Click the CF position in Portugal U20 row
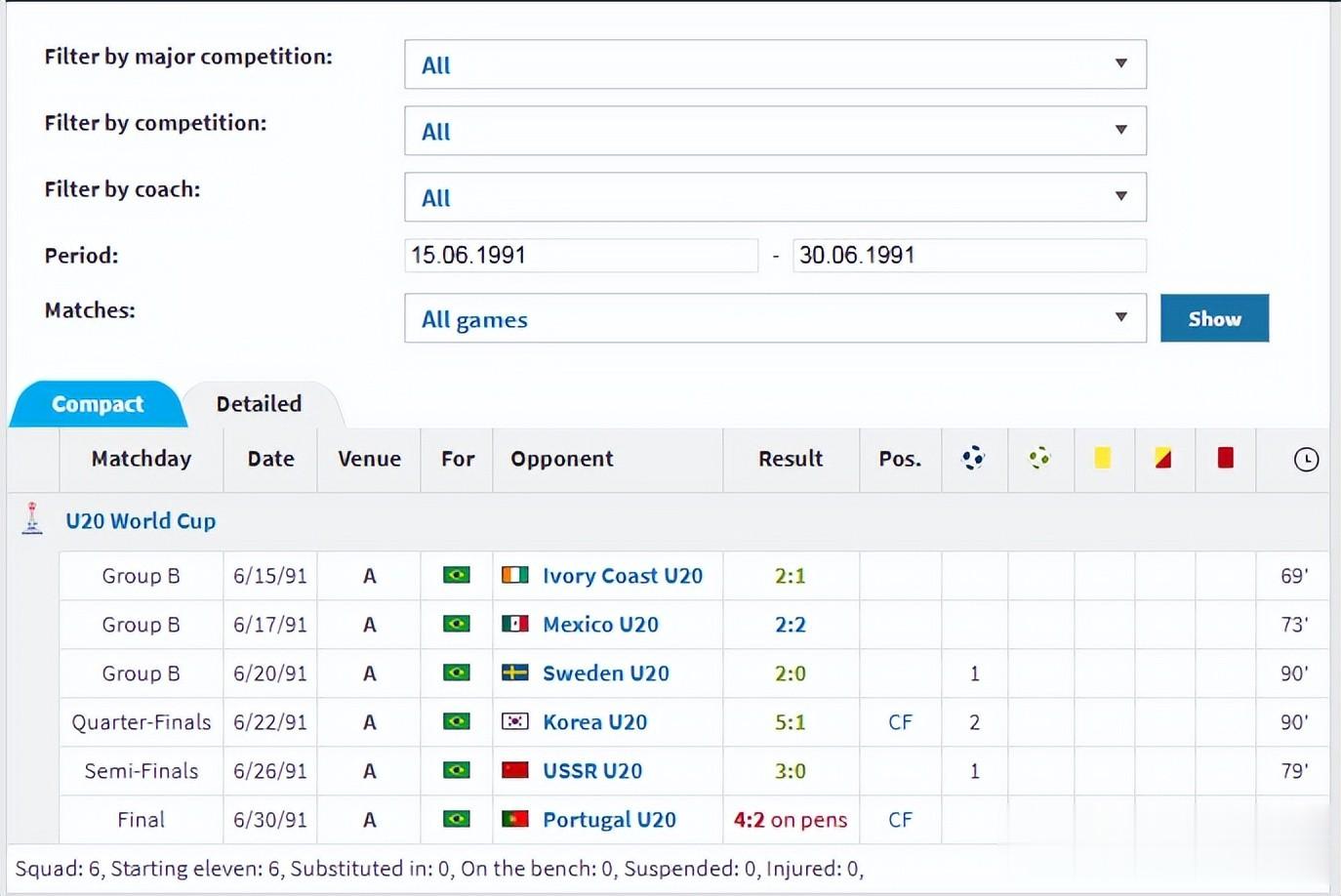The width and height of the screenshot is (1341, 896). (x=900, y=820)
